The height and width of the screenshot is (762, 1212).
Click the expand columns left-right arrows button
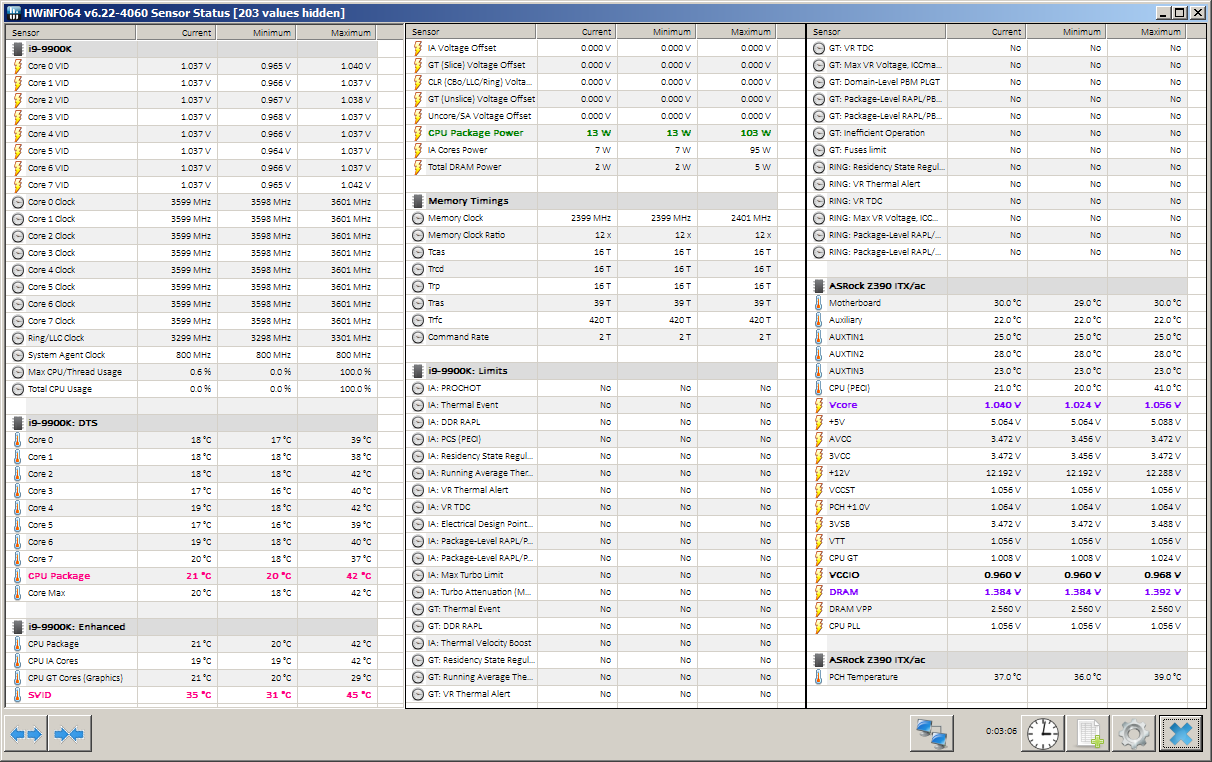(26, 734)
